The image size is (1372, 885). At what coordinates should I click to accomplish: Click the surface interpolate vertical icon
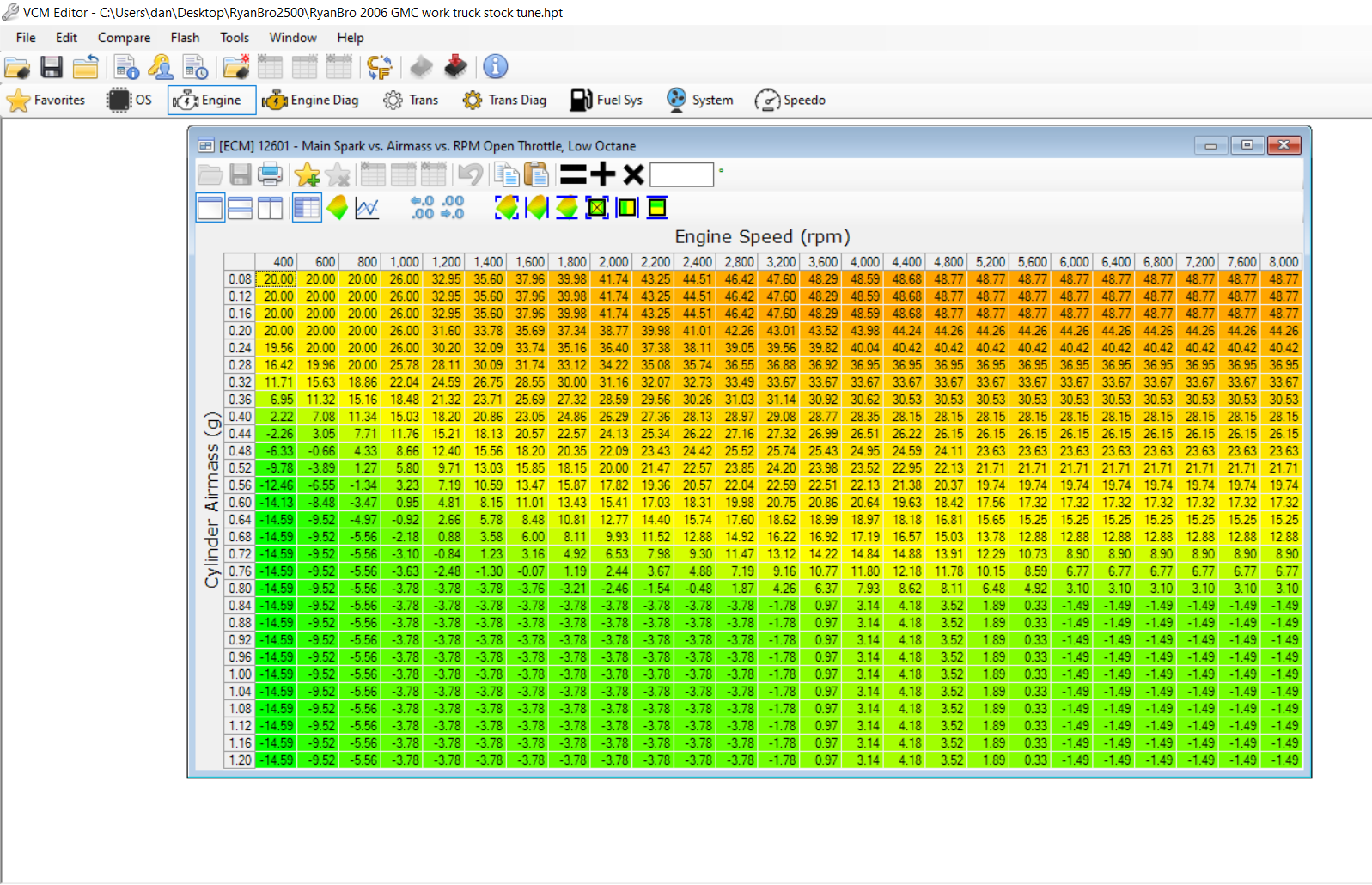567,207
